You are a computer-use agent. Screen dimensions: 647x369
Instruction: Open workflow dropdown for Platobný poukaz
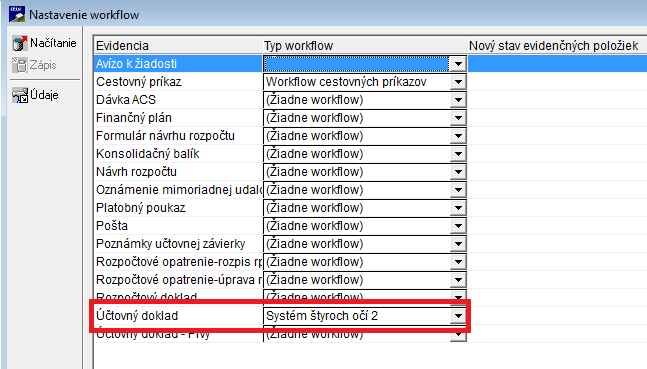pos(458,208)
